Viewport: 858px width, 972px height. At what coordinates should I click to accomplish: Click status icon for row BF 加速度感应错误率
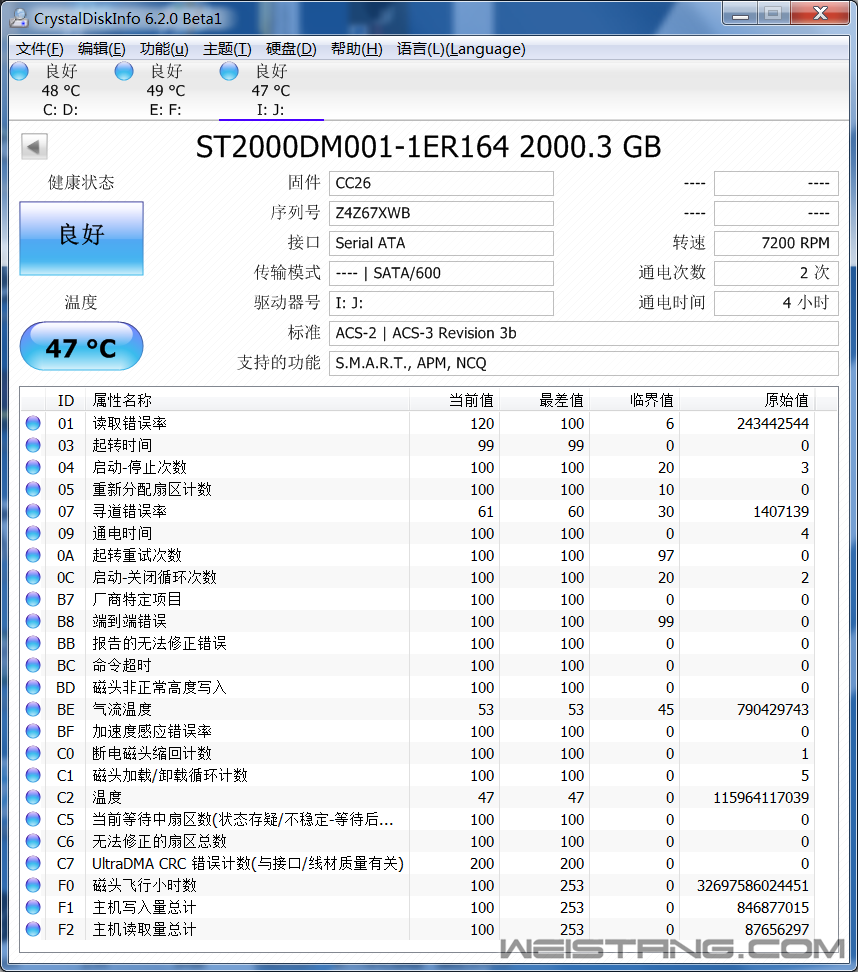pyautogui.click(x=33, y=731)
